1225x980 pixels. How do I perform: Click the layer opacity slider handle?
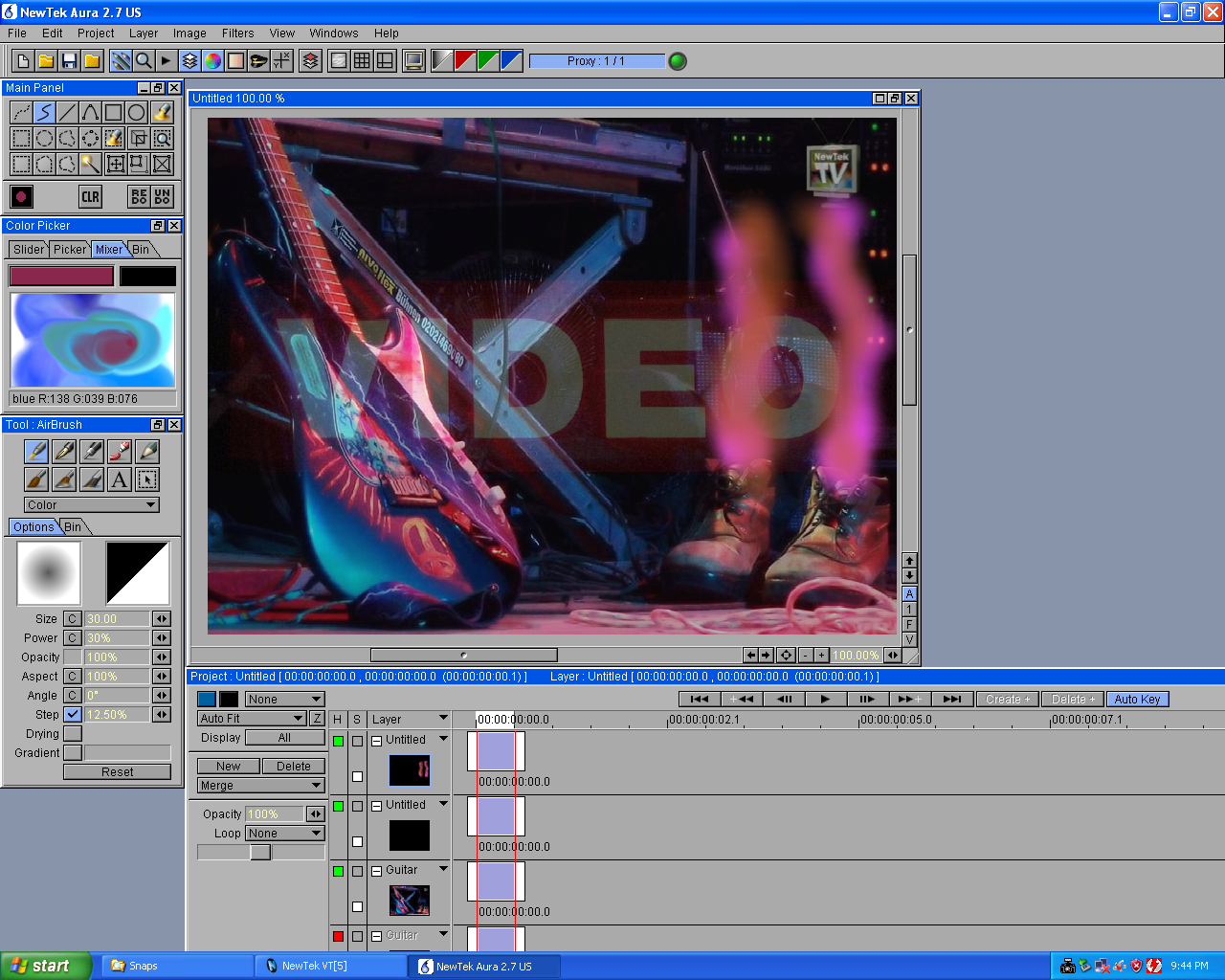tap(260, 853)
